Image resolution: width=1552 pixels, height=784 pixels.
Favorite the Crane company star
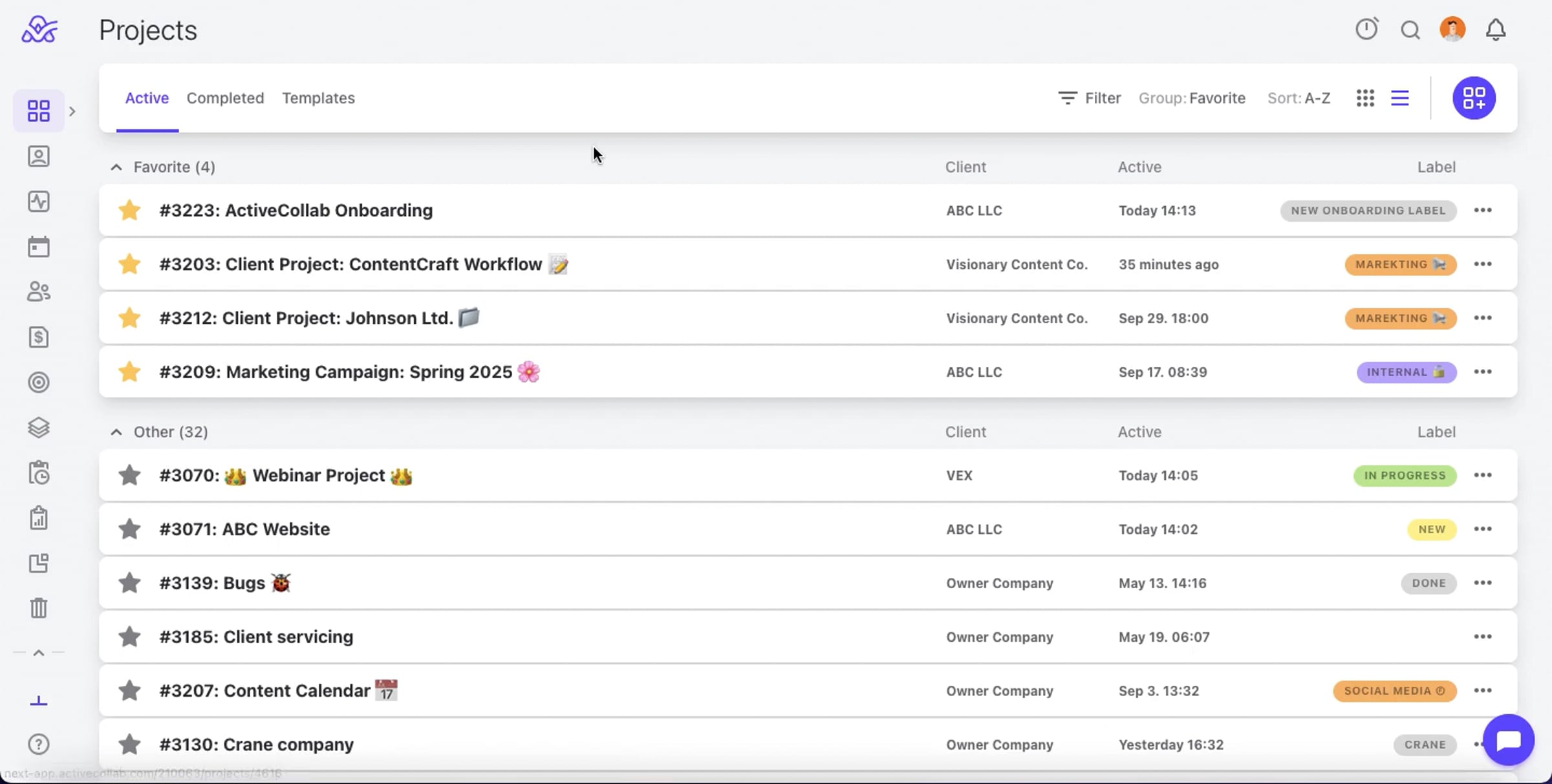coord(129,745)
